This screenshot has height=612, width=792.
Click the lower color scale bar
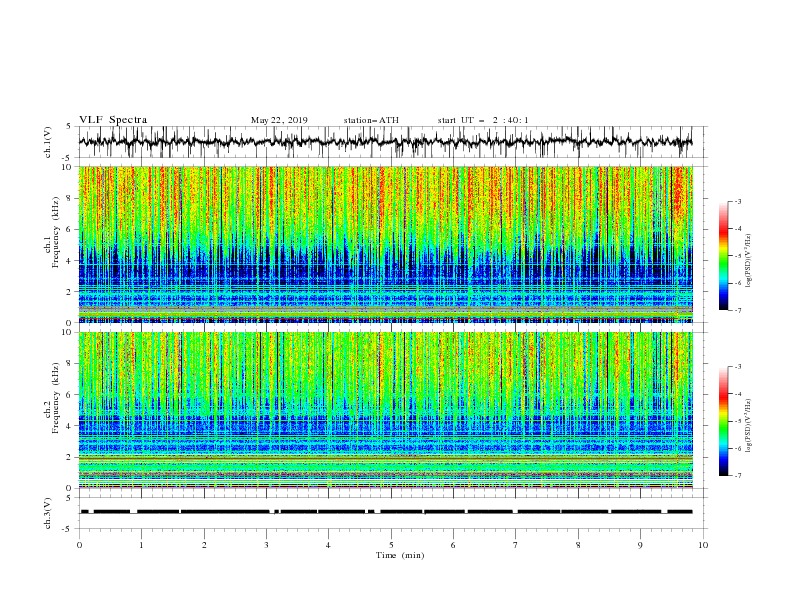tap(723, 421)
